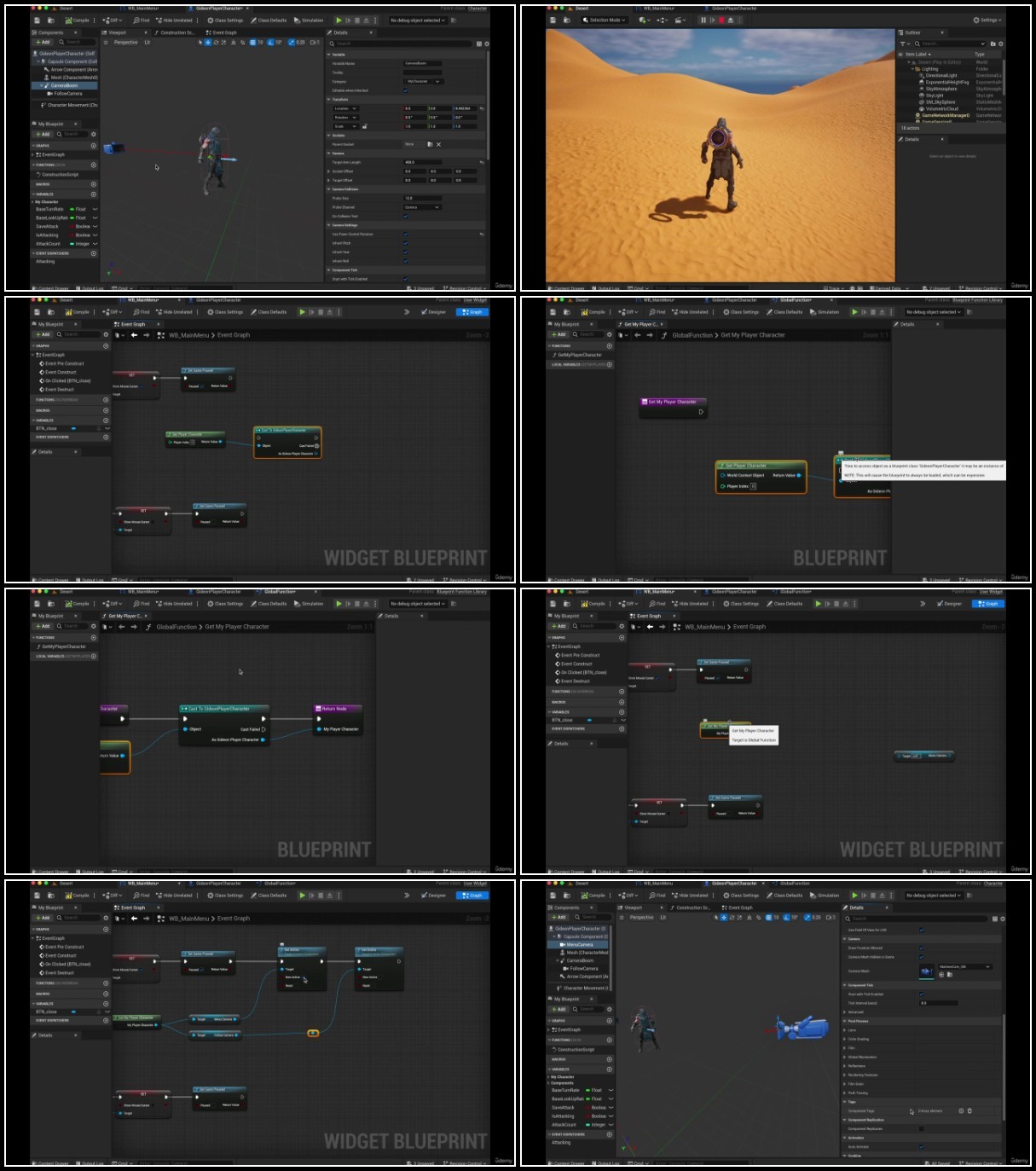Toggle Inherit Pitch checkbox

point(406,243)
